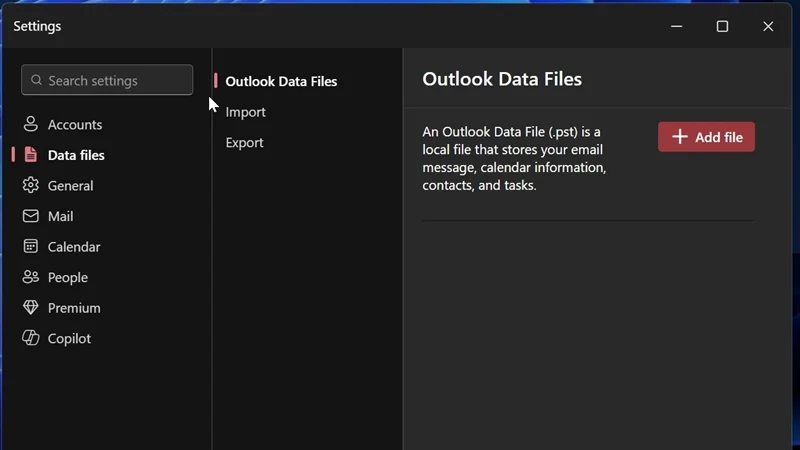Switch to the Export sub-tab
800x450 pixels.
point(244,142)
